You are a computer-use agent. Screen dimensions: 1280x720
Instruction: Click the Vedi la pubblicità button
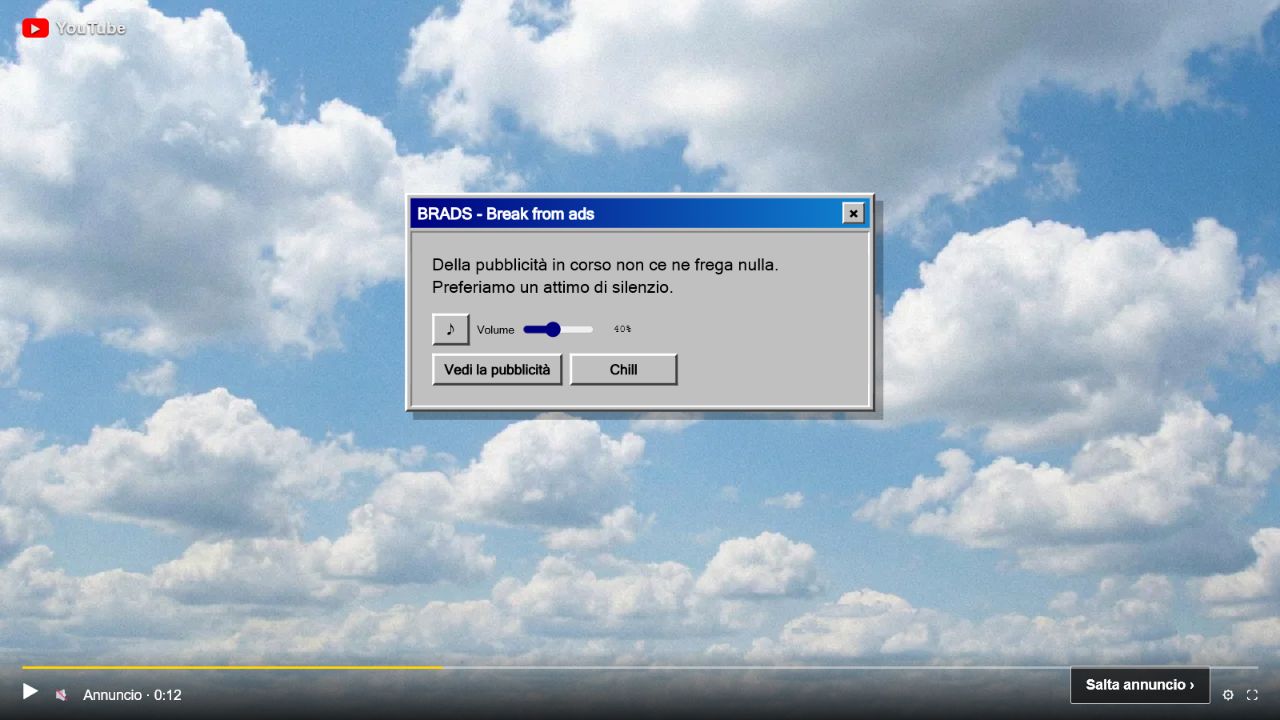[x=497, y=369]
